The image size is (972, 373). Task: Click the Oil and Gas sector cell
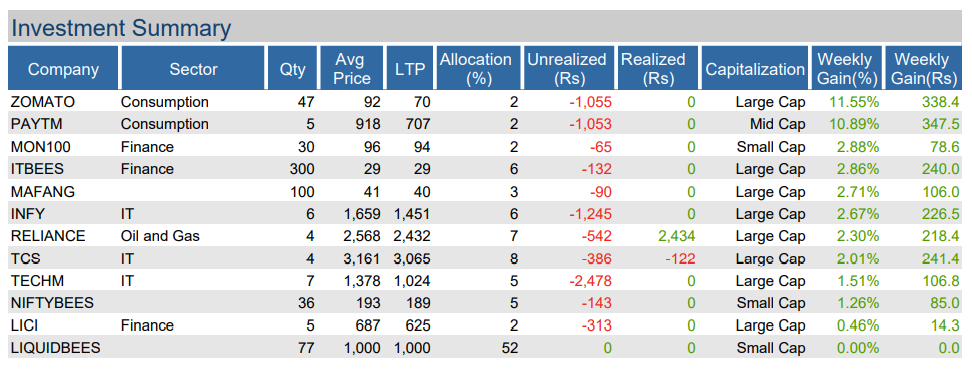click(160, 236)
